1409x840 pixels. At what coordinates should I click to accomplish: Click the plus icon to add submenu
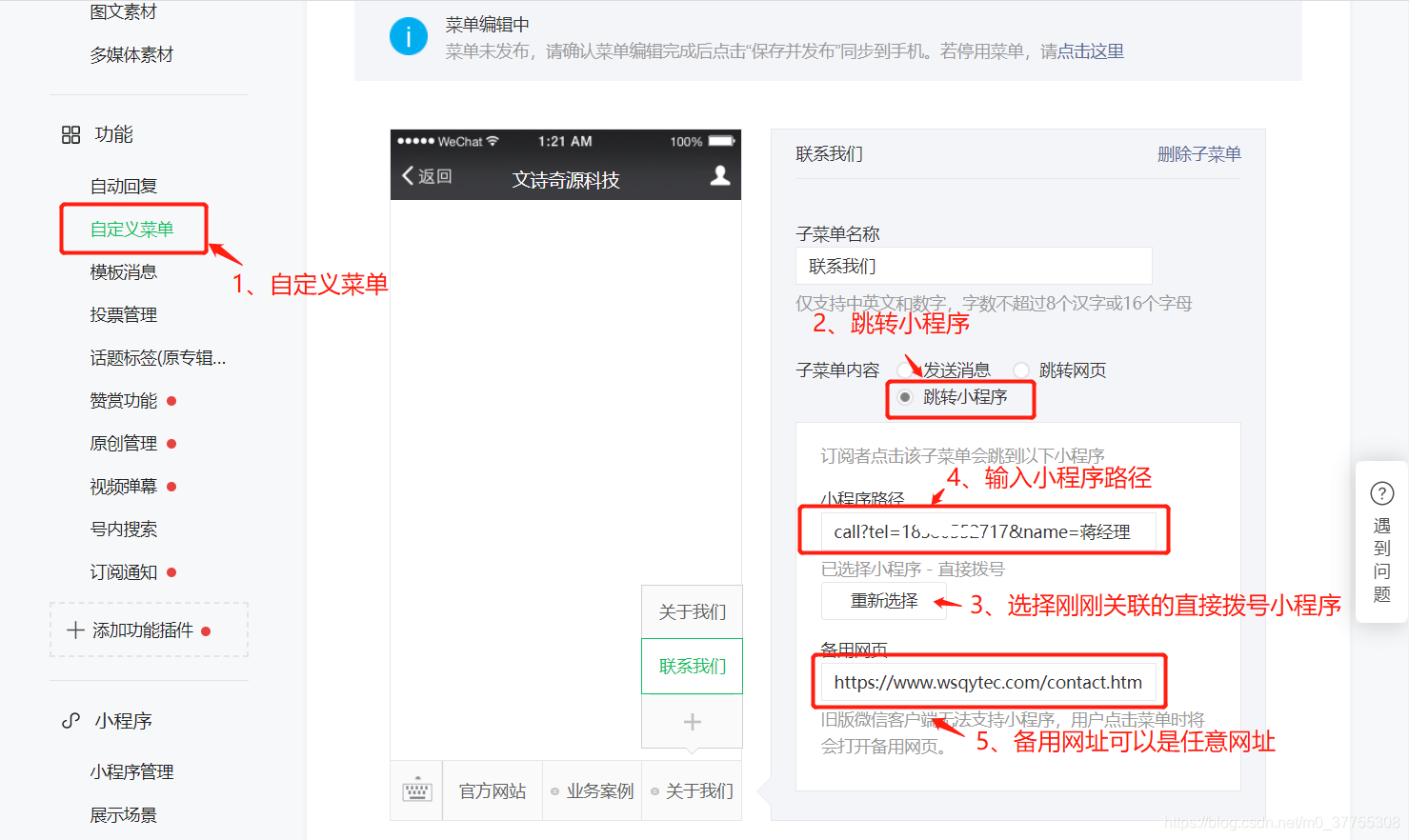coord(693,722)
